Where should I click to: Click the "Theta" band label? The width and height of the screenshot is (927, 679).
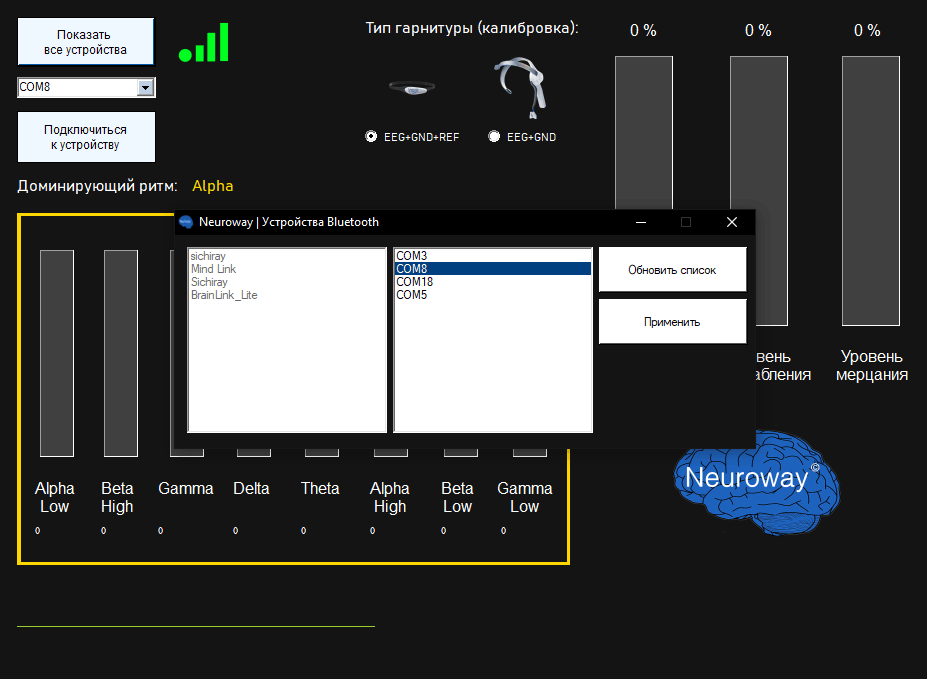click(320, 489)
